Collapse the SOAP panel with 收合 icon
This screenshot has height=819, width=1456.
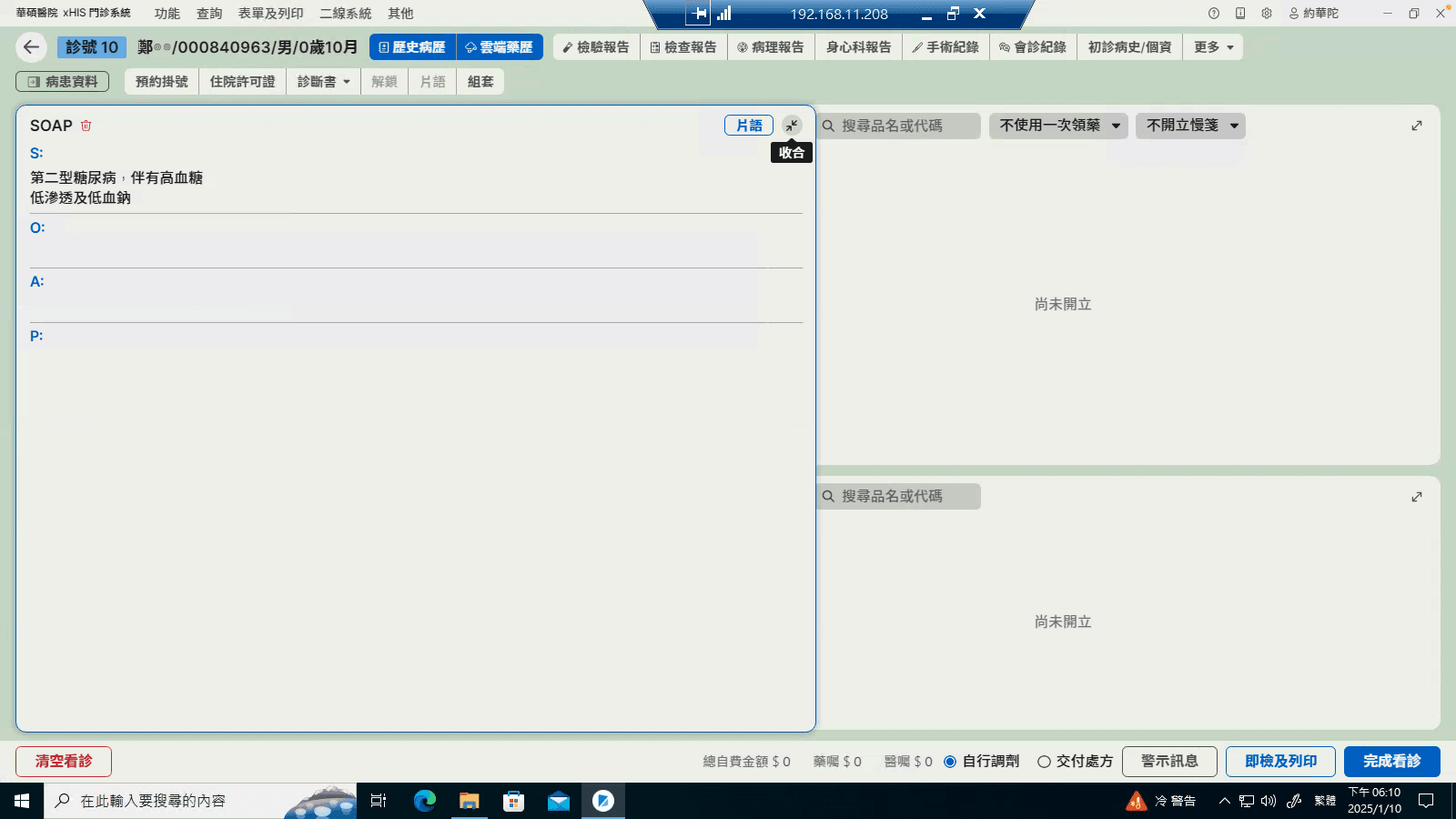coord(792,126)
